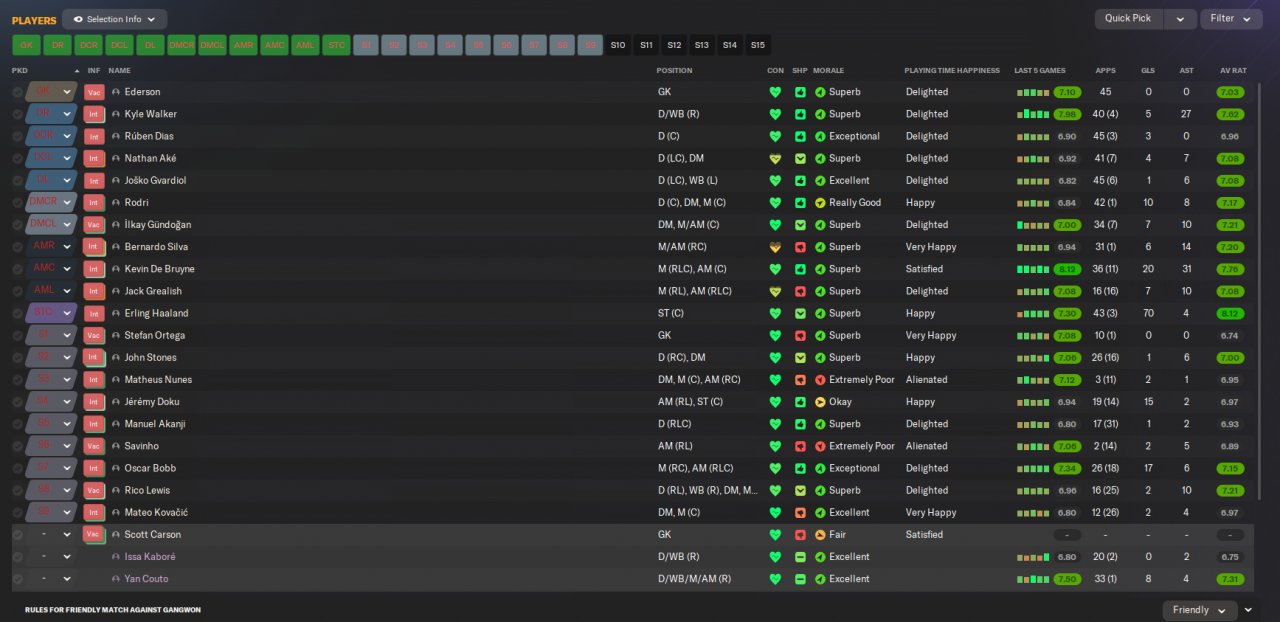This screenshot has width=1280, height=622.
Task: Click the Playing Time Happiness column header
Action: pos(952,71)
